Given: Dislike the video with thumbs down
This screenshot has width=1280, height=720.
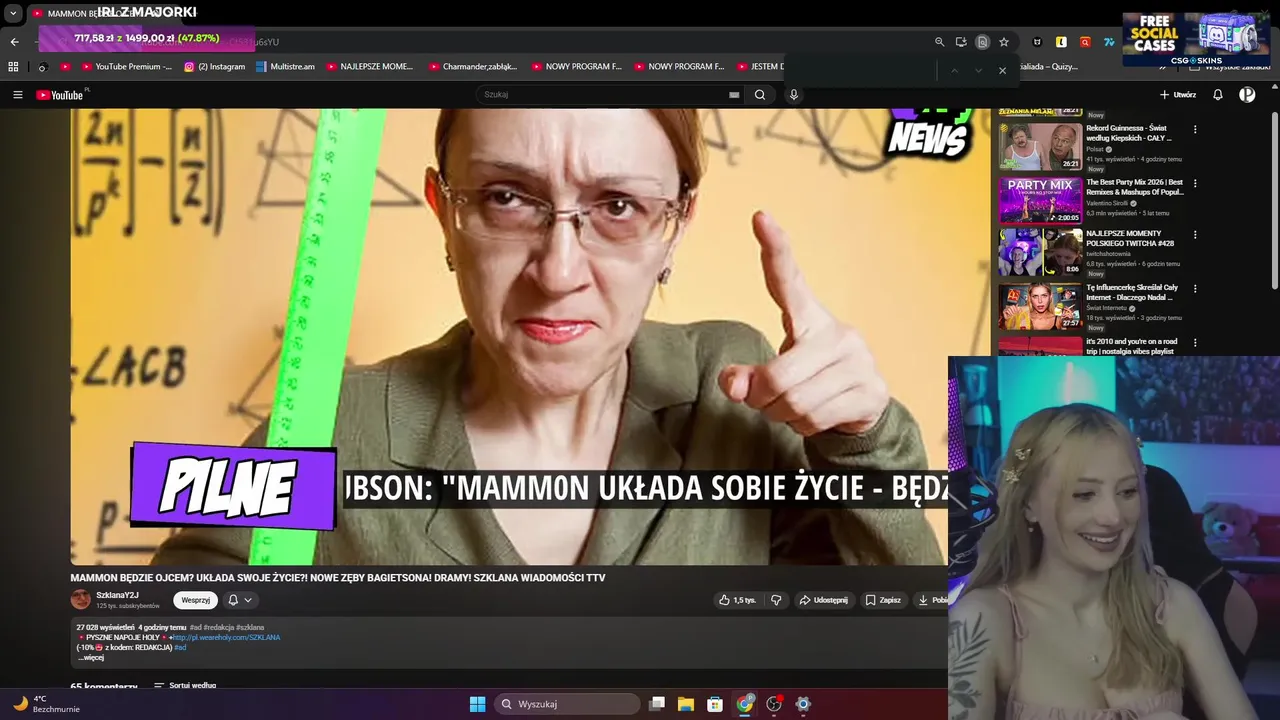Looking at the screenshot, I should tap(776, 600).
